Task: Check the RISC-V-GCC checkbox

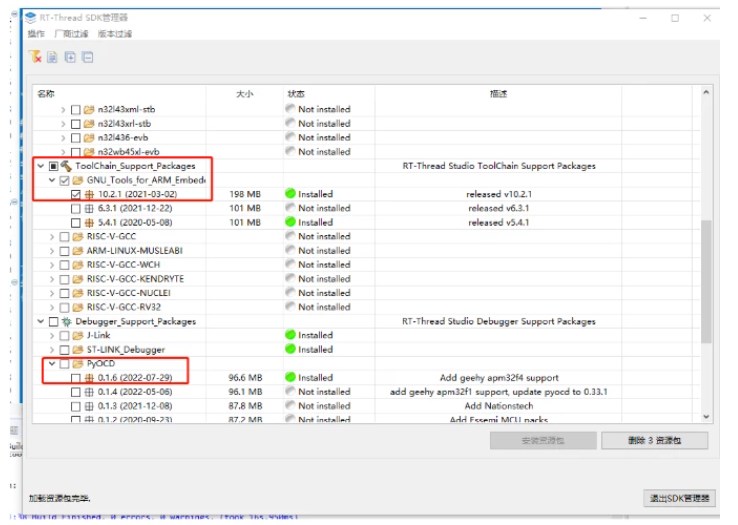Action: click(65, 237)
